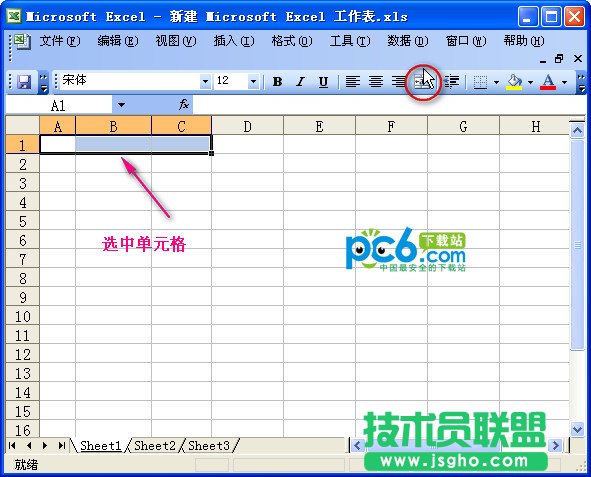The image size is (591, 477).
Task: Click the fx insert function icon
Action: (184, 104)
